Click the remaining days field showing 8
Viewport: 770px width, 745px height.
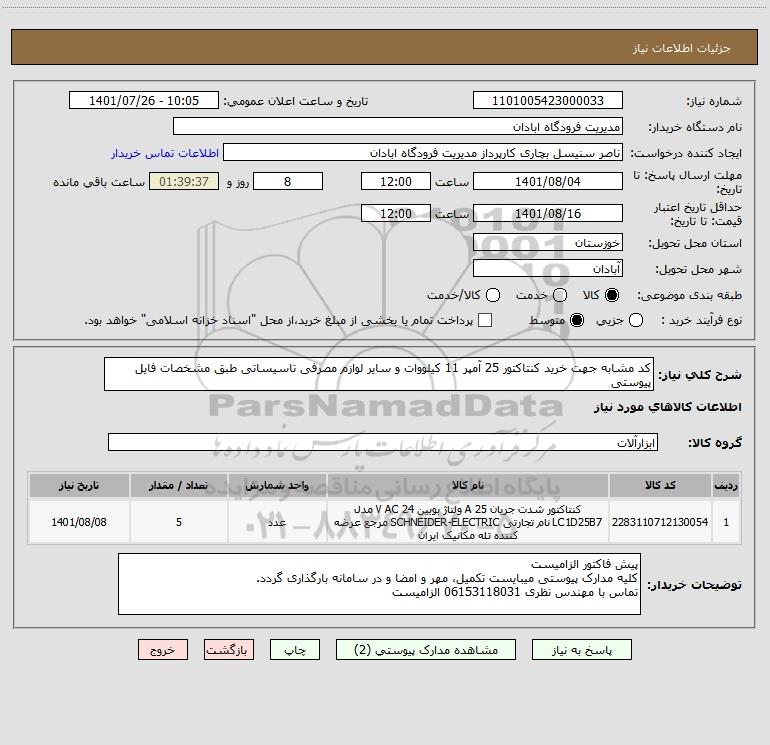point(288,181)
